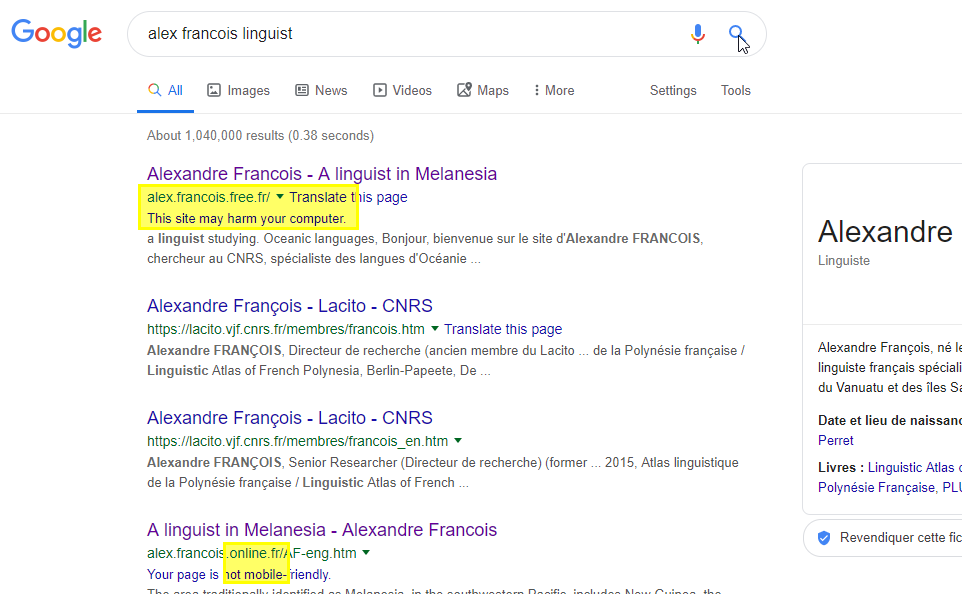Click the 'Alexandre' knowledge panel heading
The height and width of the screenshot is (594, 962).
pos(885,232)
